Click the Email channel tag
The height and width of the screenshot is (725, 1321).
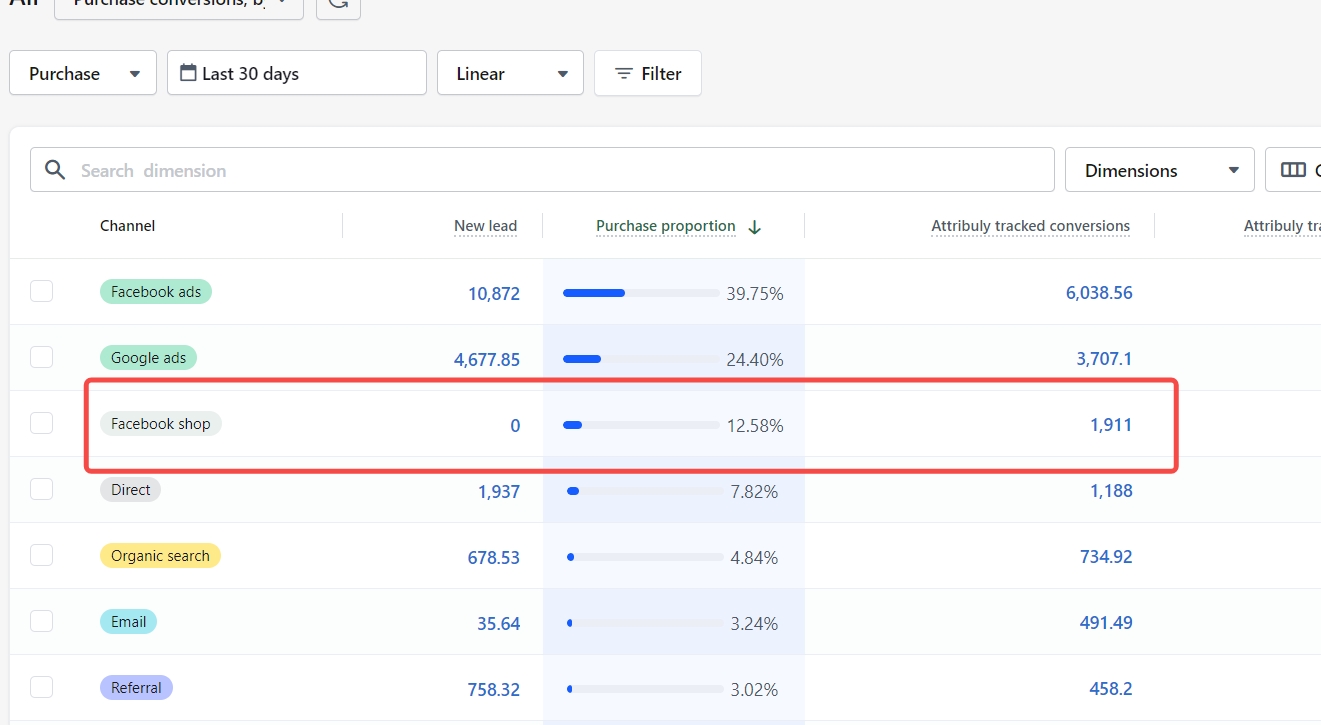click(129, 622)
